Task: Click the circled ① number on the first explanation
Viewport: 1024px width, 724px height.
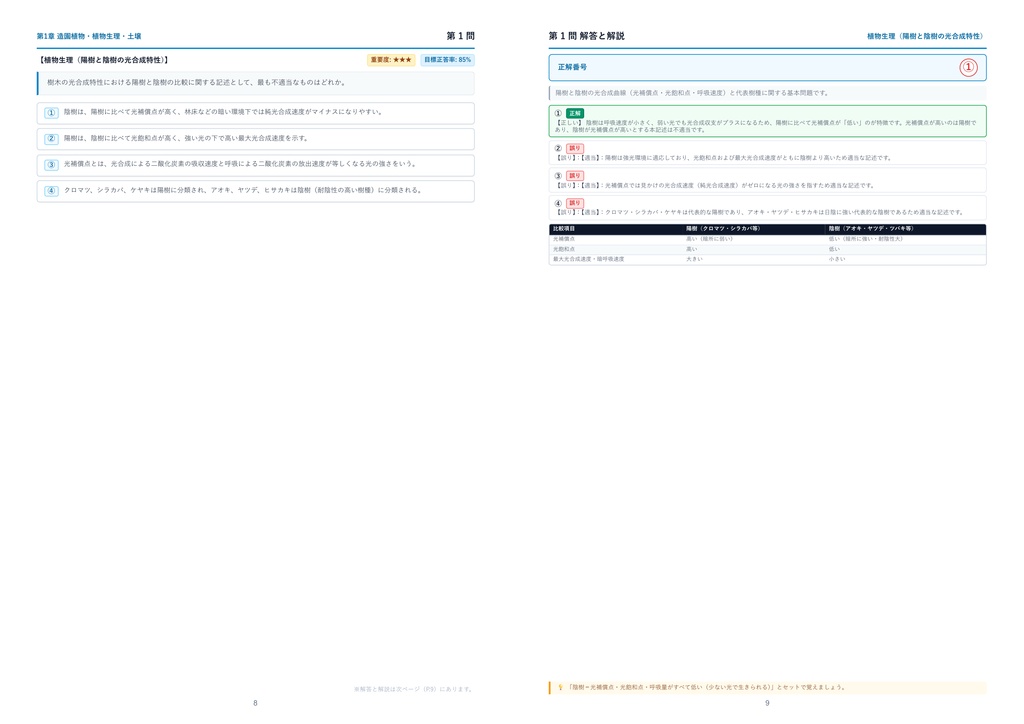Action: click(x=558, y=113)
